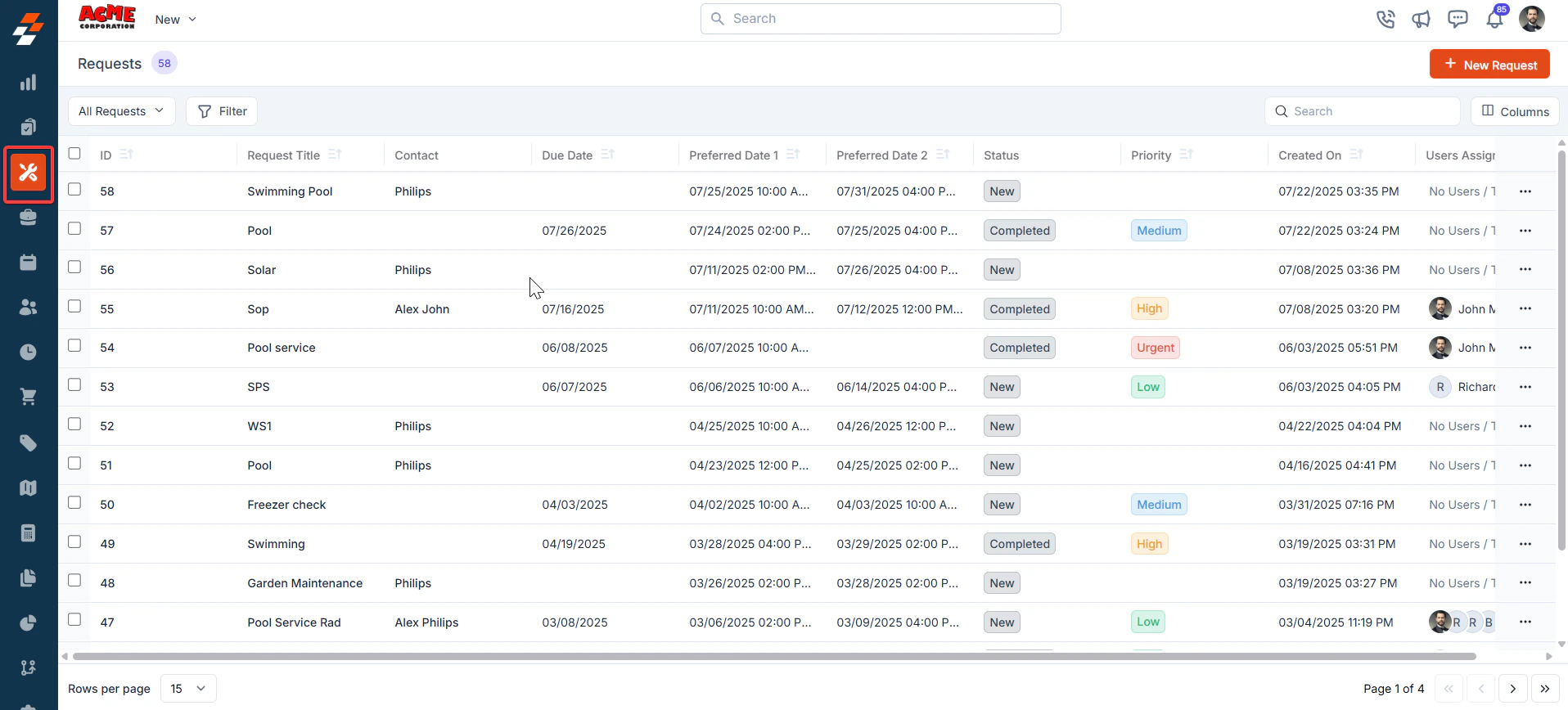
Task: Click the Garden Maintenance request title
Action: click(x=305, y=583)
